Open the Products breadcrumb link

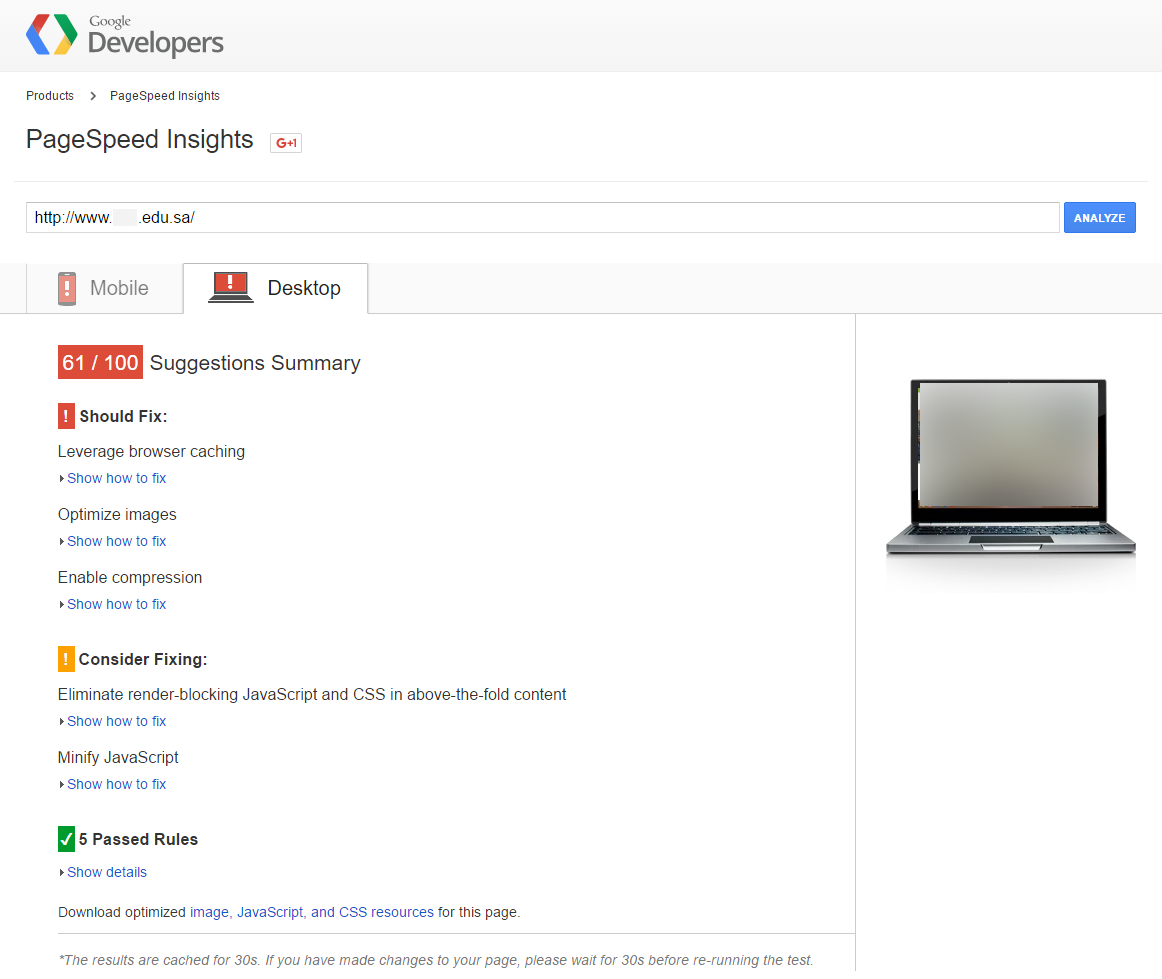50,96
